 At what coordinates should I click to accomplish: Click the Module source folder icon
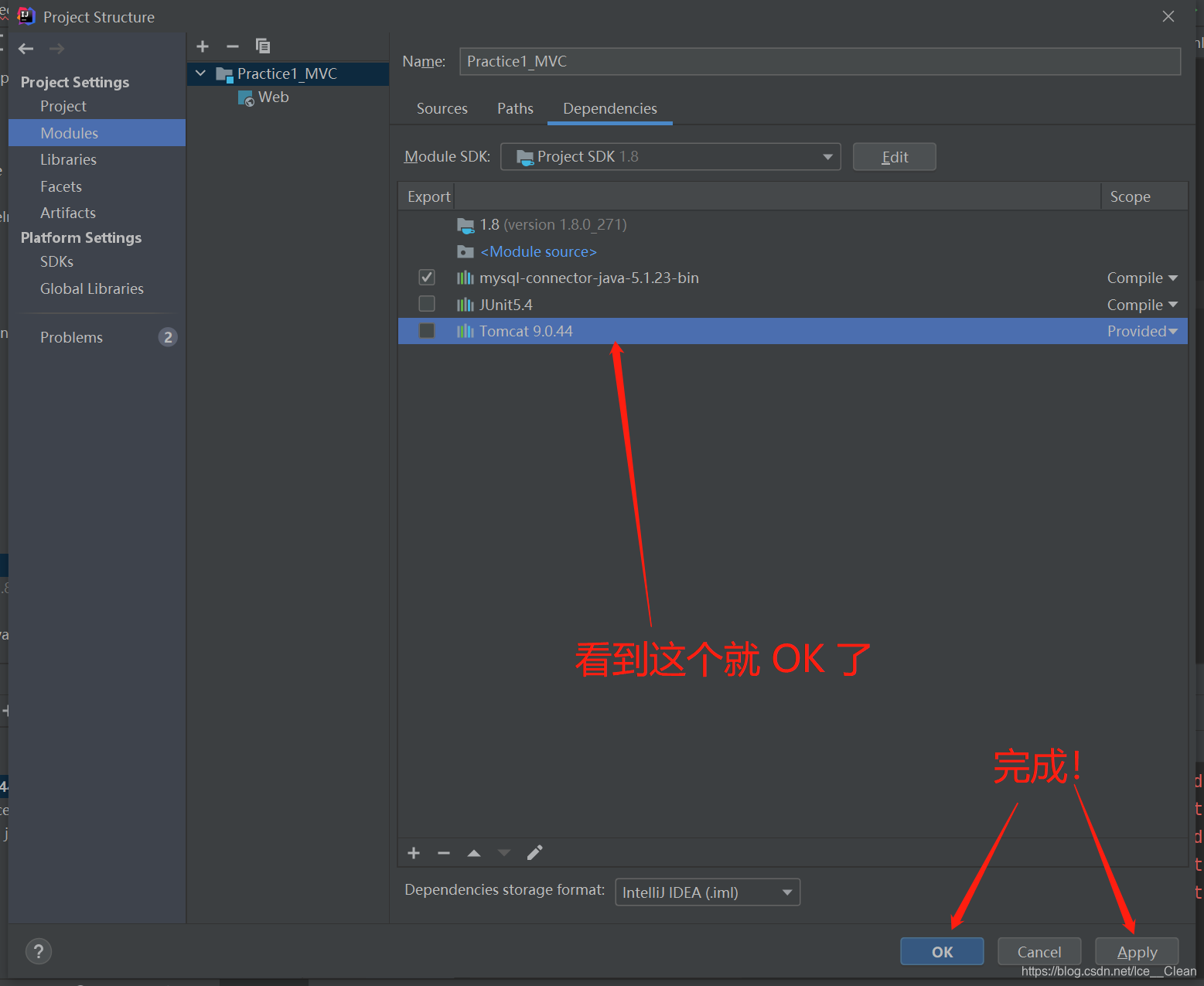465,251
